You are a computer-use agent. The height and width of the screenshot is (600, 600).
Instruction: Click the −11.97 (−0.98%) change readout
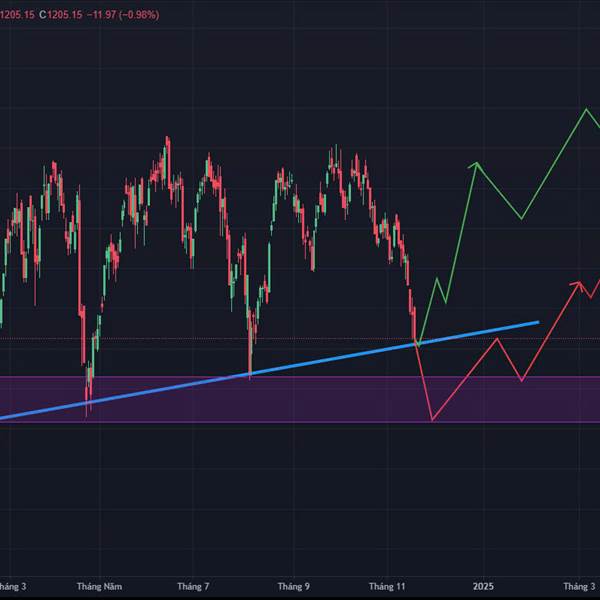(x=123, y=15)
